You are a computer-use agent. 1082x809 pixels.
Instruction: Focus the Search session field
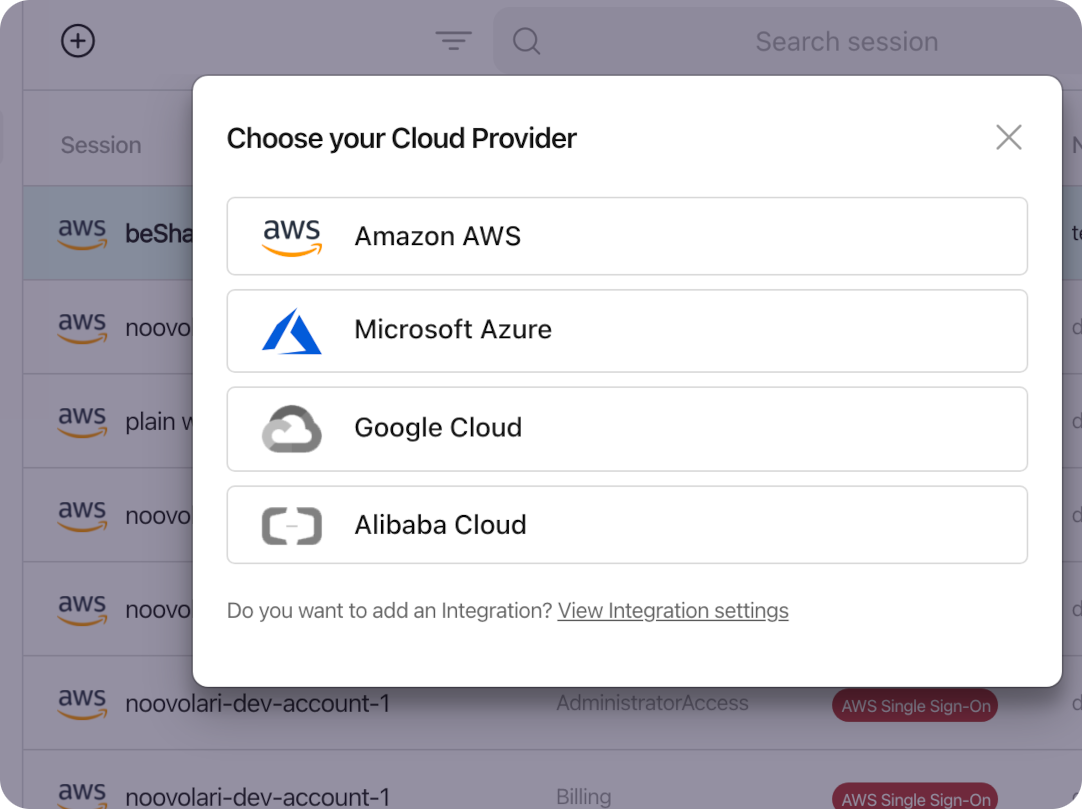pyautogui.click(x=787, y=41)
